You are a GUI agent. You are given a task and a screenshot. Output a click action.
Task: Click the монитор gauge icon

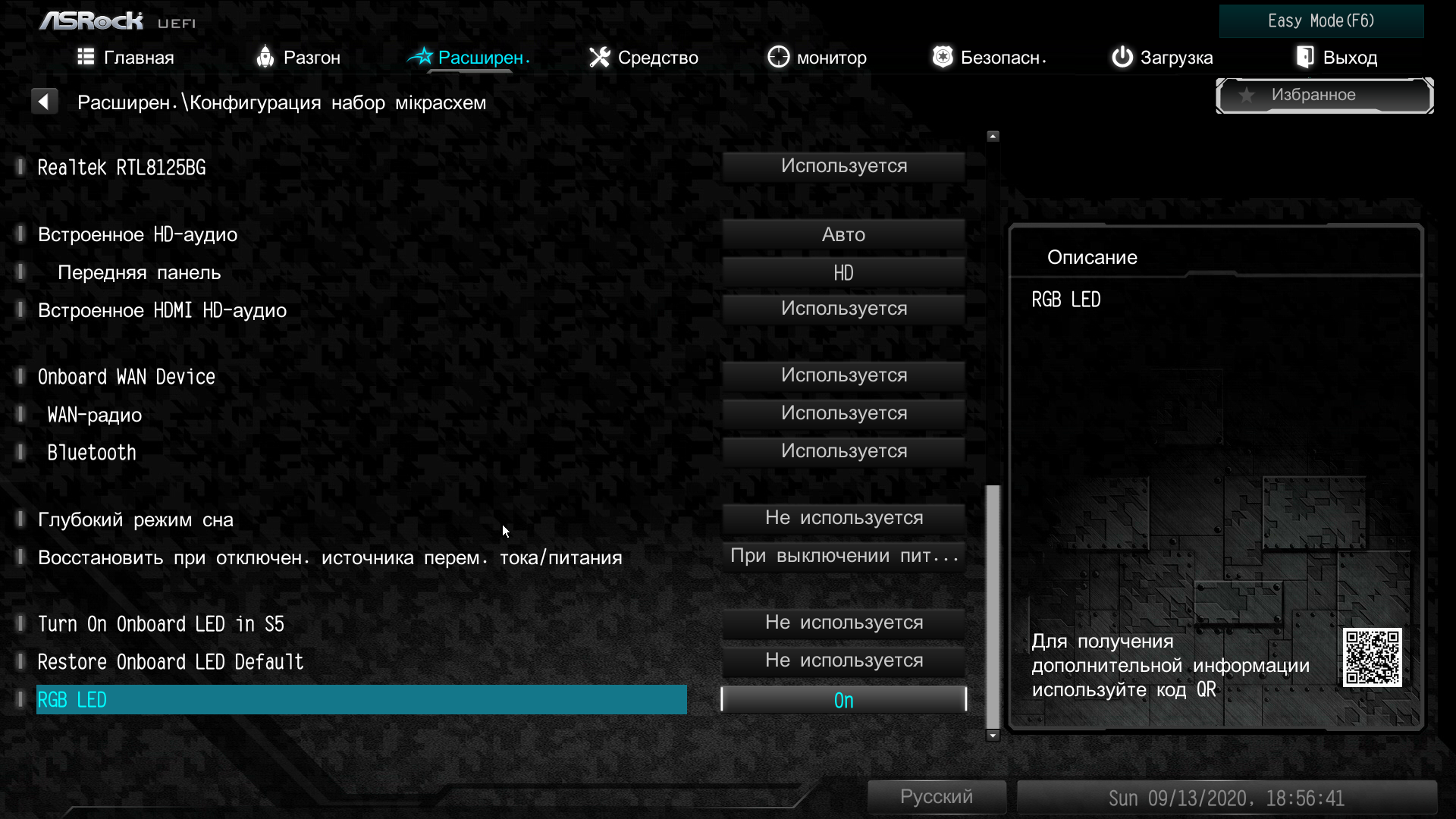[x=778, y=57]
